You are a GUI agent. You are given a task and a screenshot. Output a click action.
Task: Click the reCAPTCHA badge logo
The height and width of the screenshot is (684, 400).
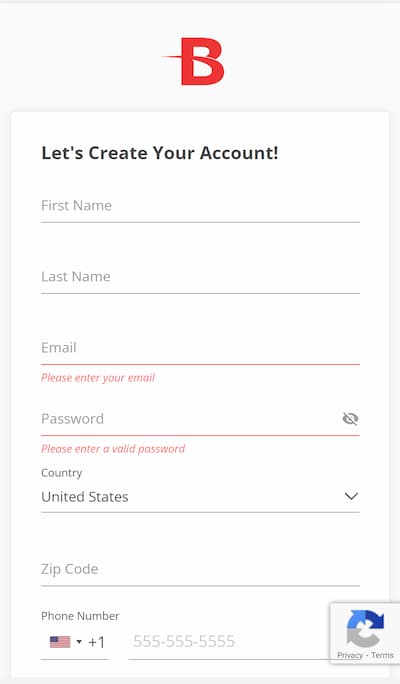pos(365,628)
